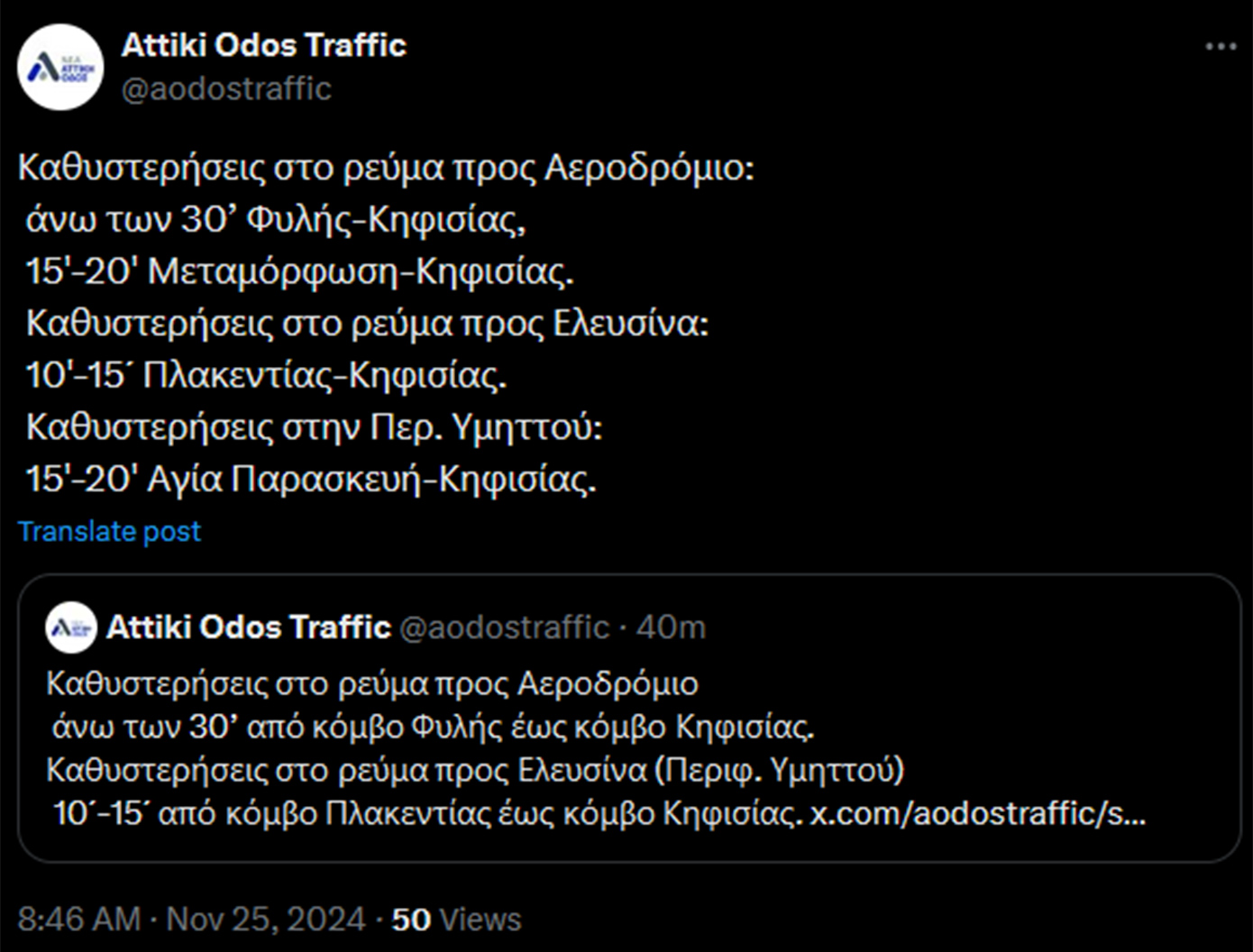Click the main post's first line about Αεροδρόμιο

[386, 168]
